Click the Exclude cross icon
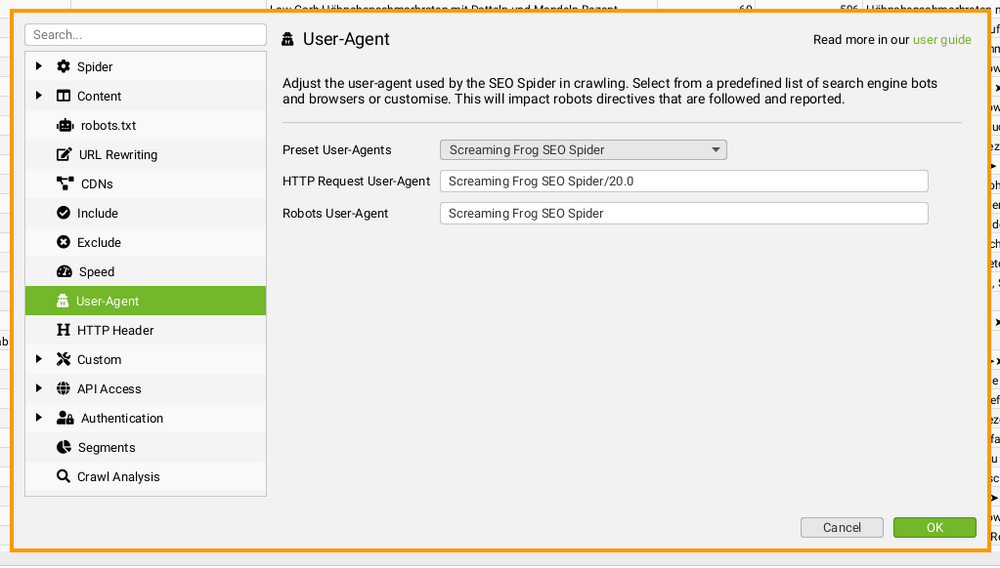 coord(64,242)
